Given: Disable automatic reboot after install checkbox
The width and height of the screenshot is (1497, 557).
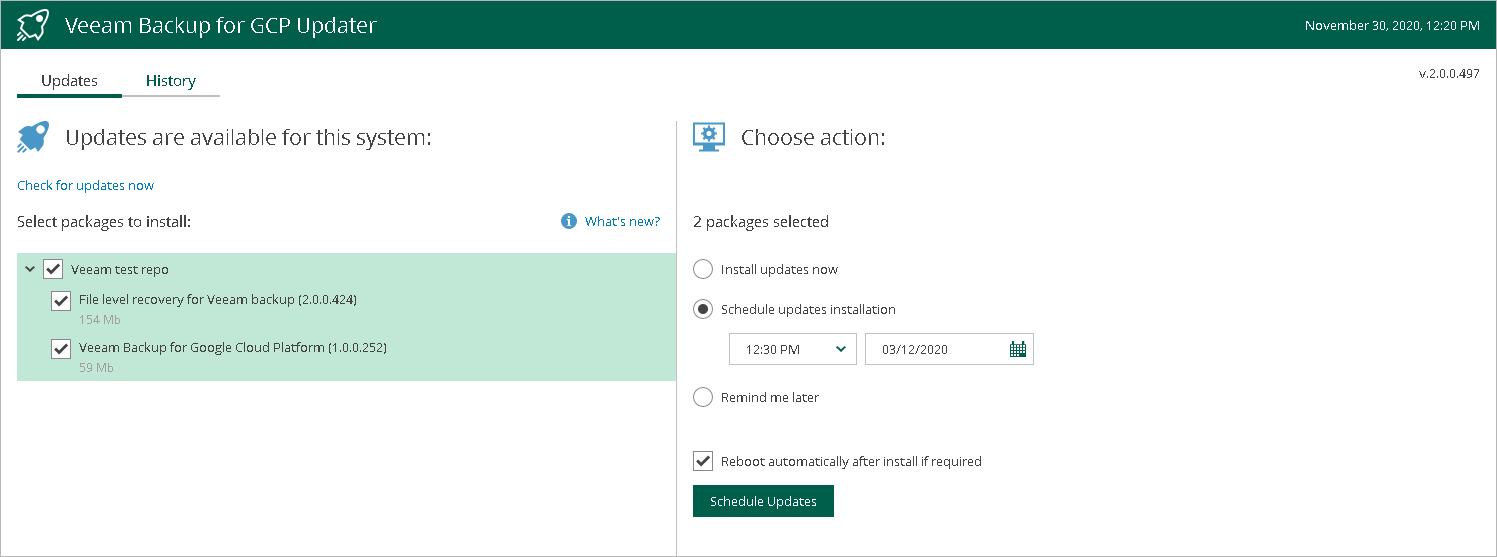Looking at the screenshot, I should 703,461.
